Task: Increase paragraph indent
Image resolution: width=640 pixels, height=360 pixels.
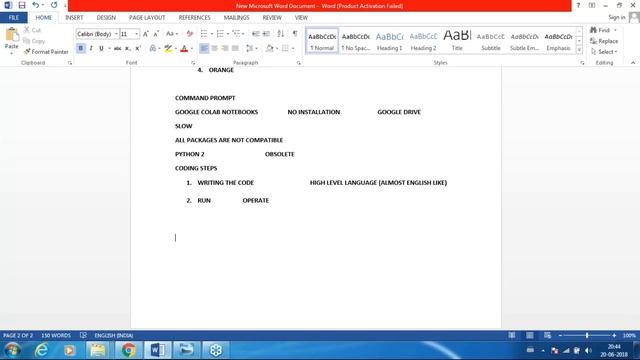Action: pyautogui.click(x=266, y=34)
